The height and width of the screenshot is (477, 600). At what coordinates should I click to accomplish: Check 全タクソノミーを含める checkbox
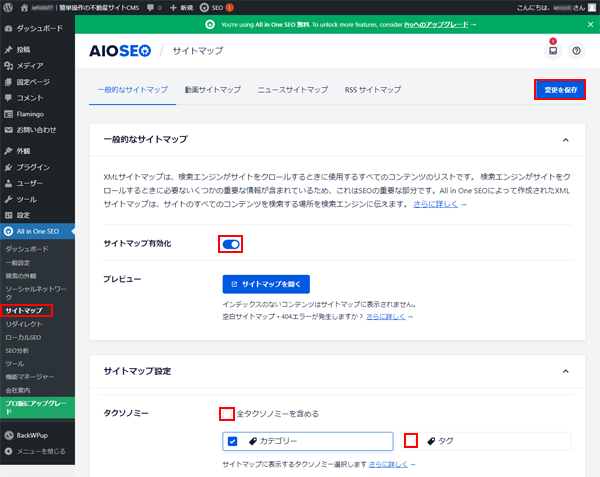pos(227,414)
